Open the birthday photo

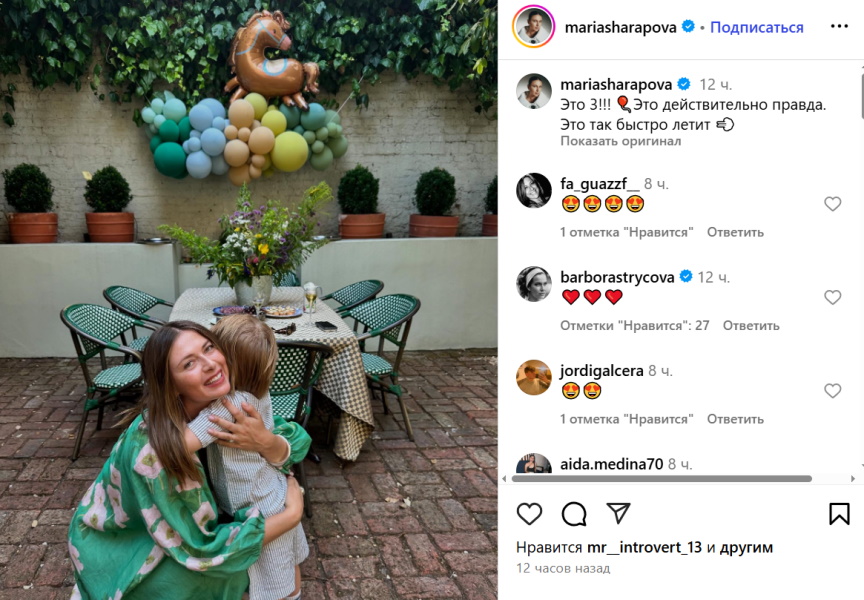(248, 300)
